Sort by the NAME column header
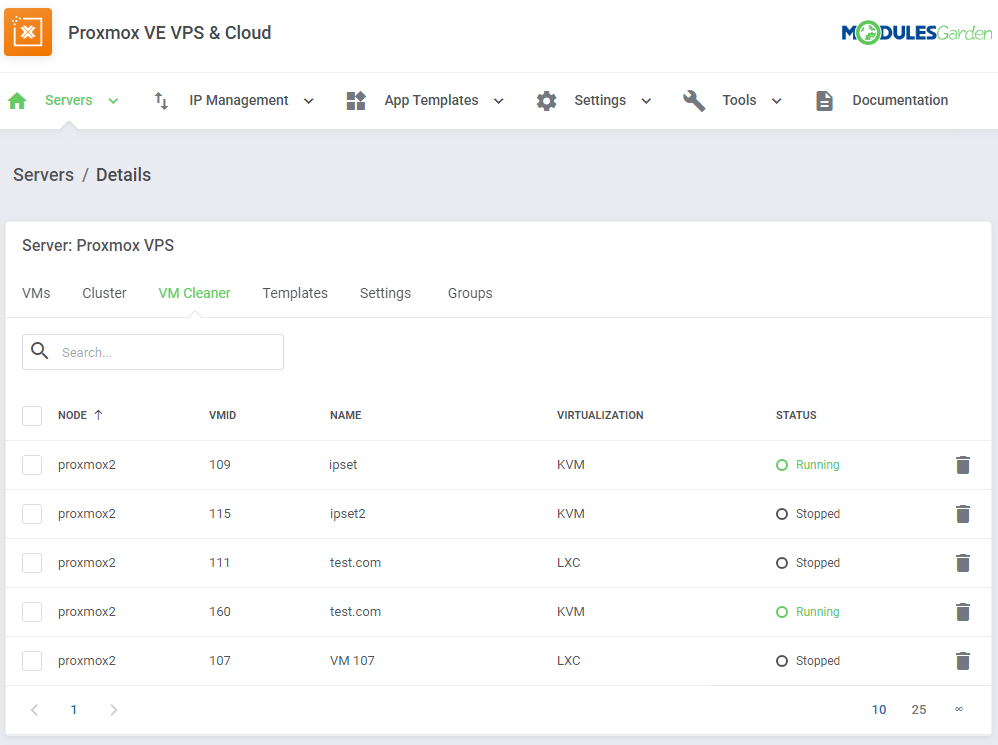Viewport: 998px width, 745px height. 346,415
